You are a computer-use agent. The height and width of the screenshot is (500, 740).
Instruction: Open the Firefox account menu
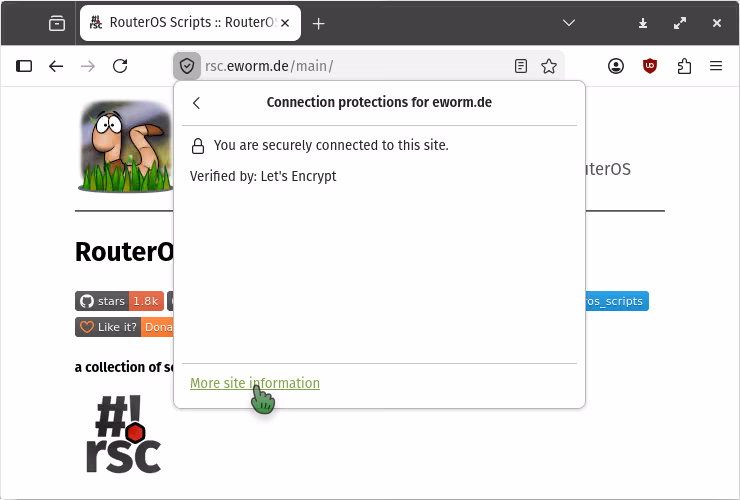tap(616, 66)
